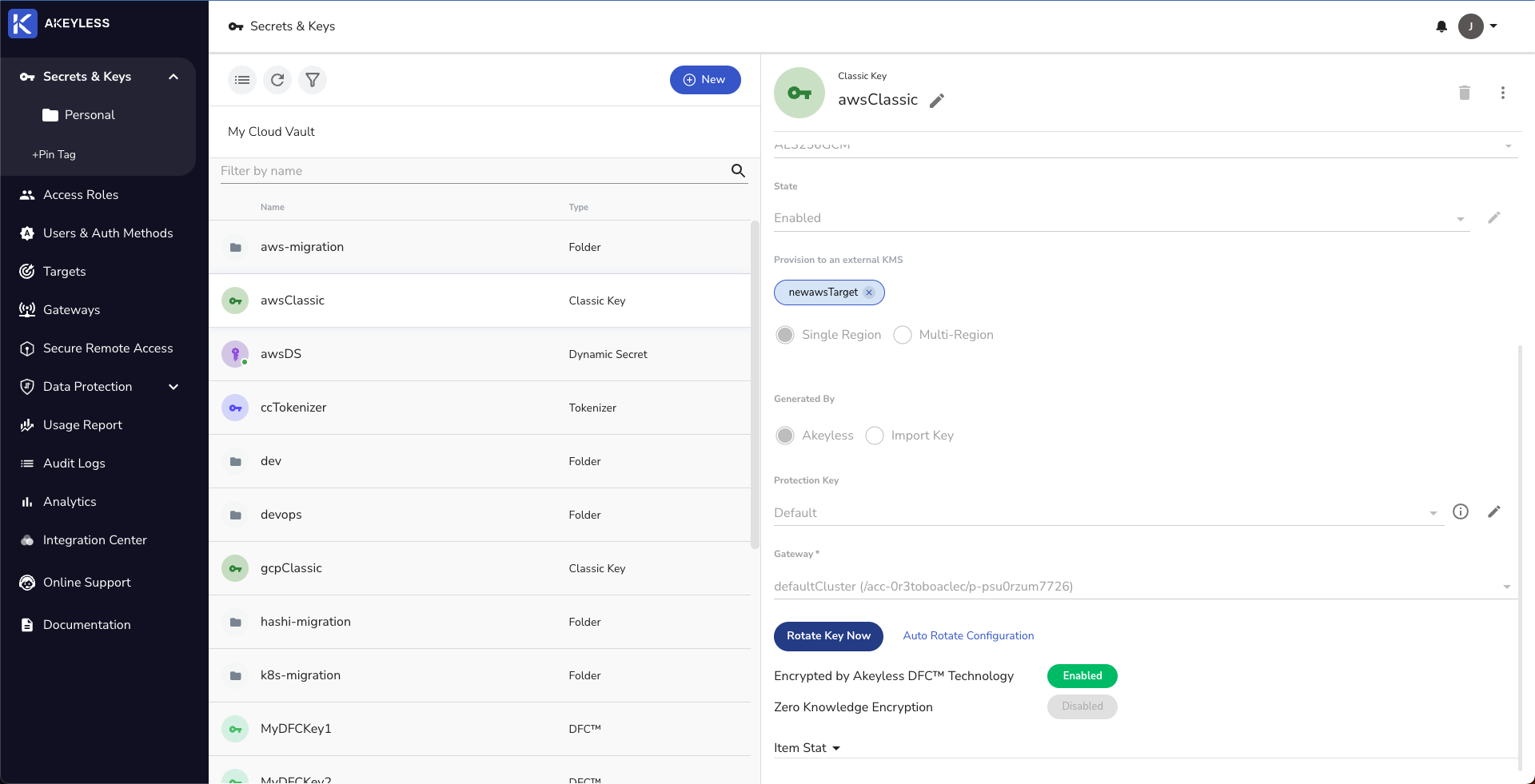Screen dimensions: 1535x784
Task: Click +Pin Tag
Action: pos(54,154)
